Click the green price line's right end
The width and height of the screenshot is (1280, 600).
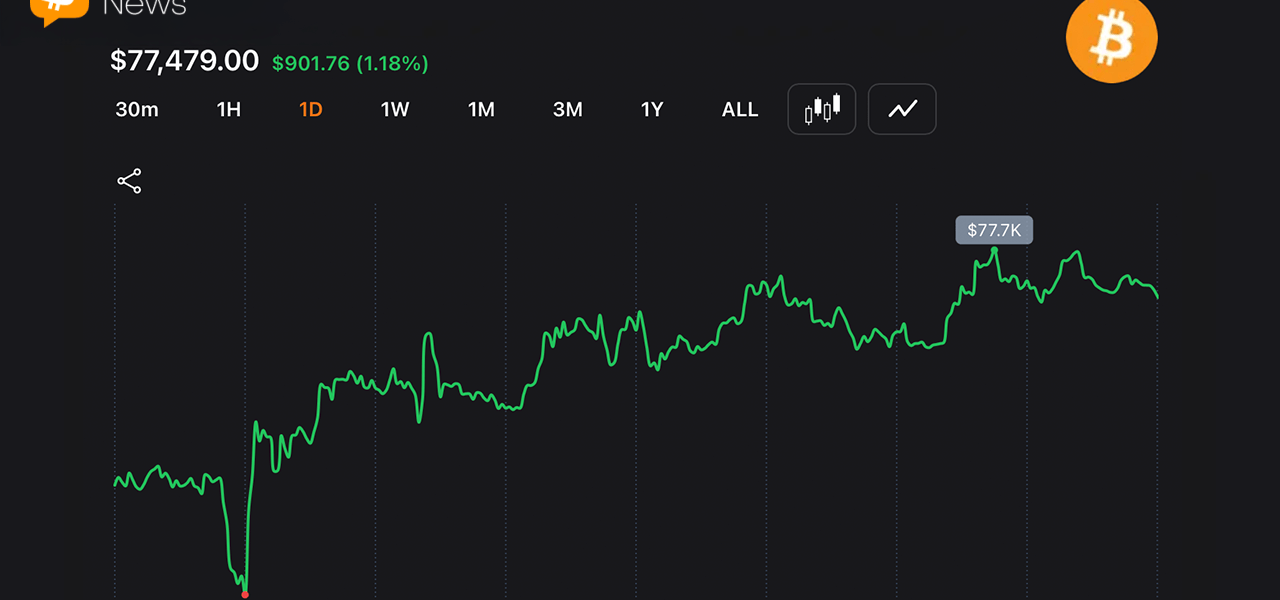pos(1157,297)
